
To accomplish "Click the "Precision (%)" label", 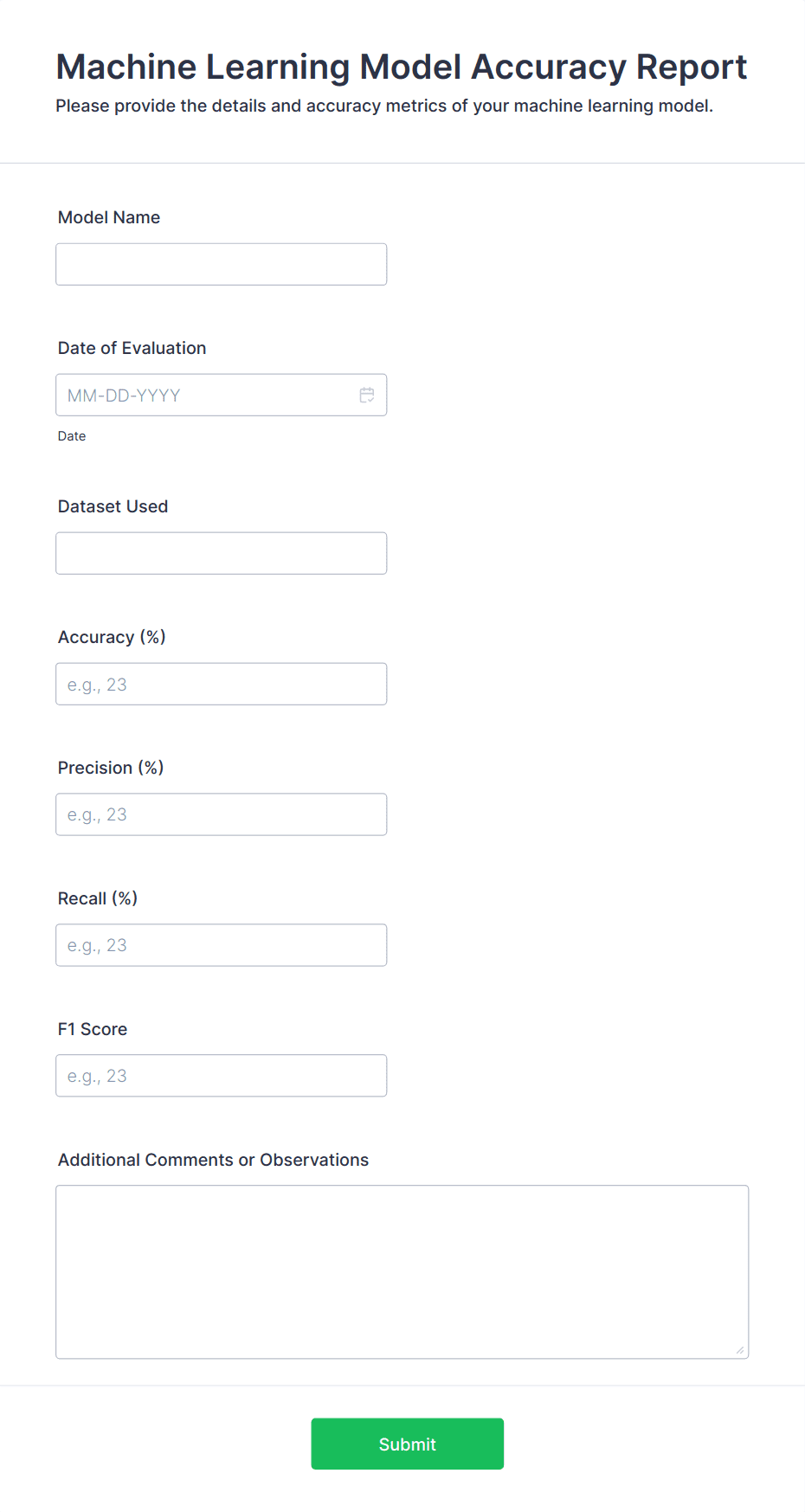I will tap(111, 768).
